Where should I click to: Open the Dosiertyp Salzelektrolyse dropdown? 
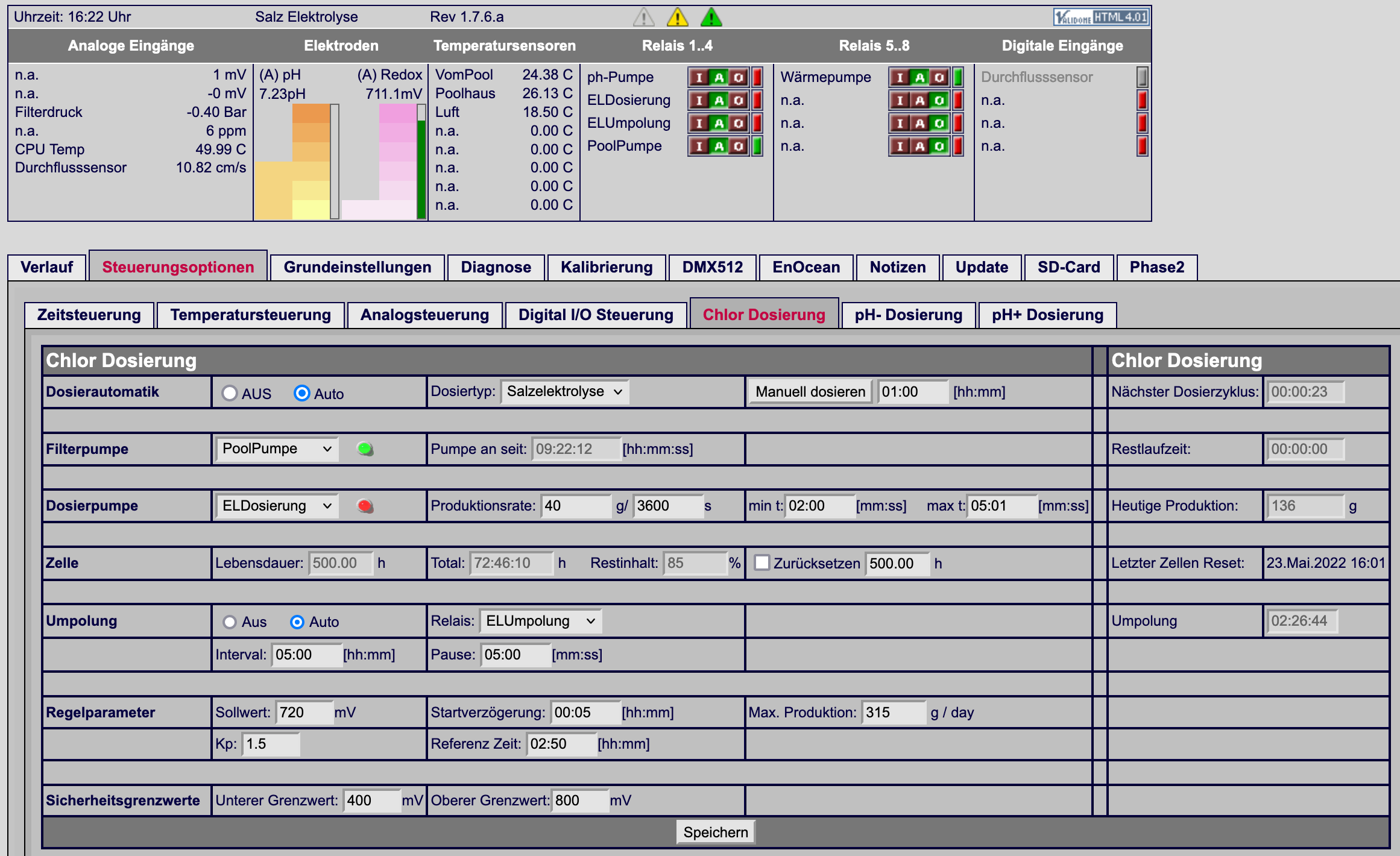(564, 391)
